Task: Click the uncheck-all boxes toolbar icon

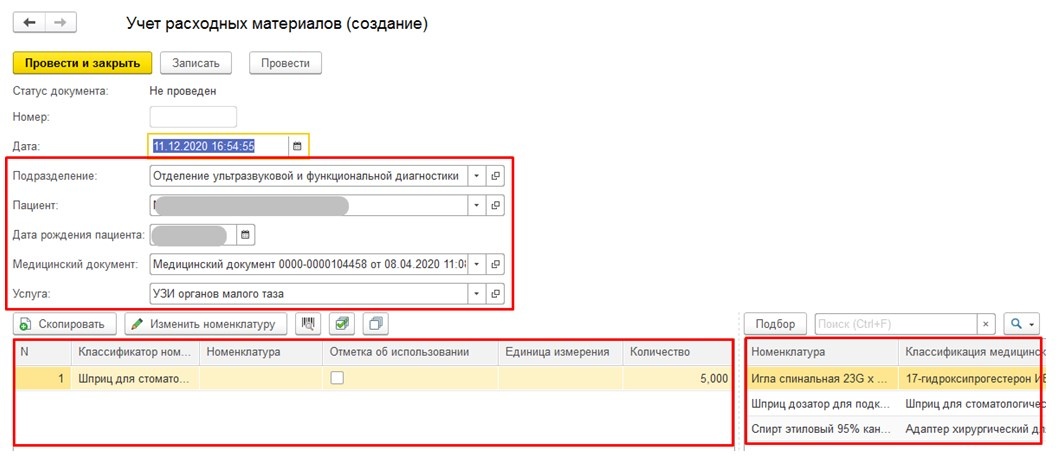Action: tap(375, 324)
